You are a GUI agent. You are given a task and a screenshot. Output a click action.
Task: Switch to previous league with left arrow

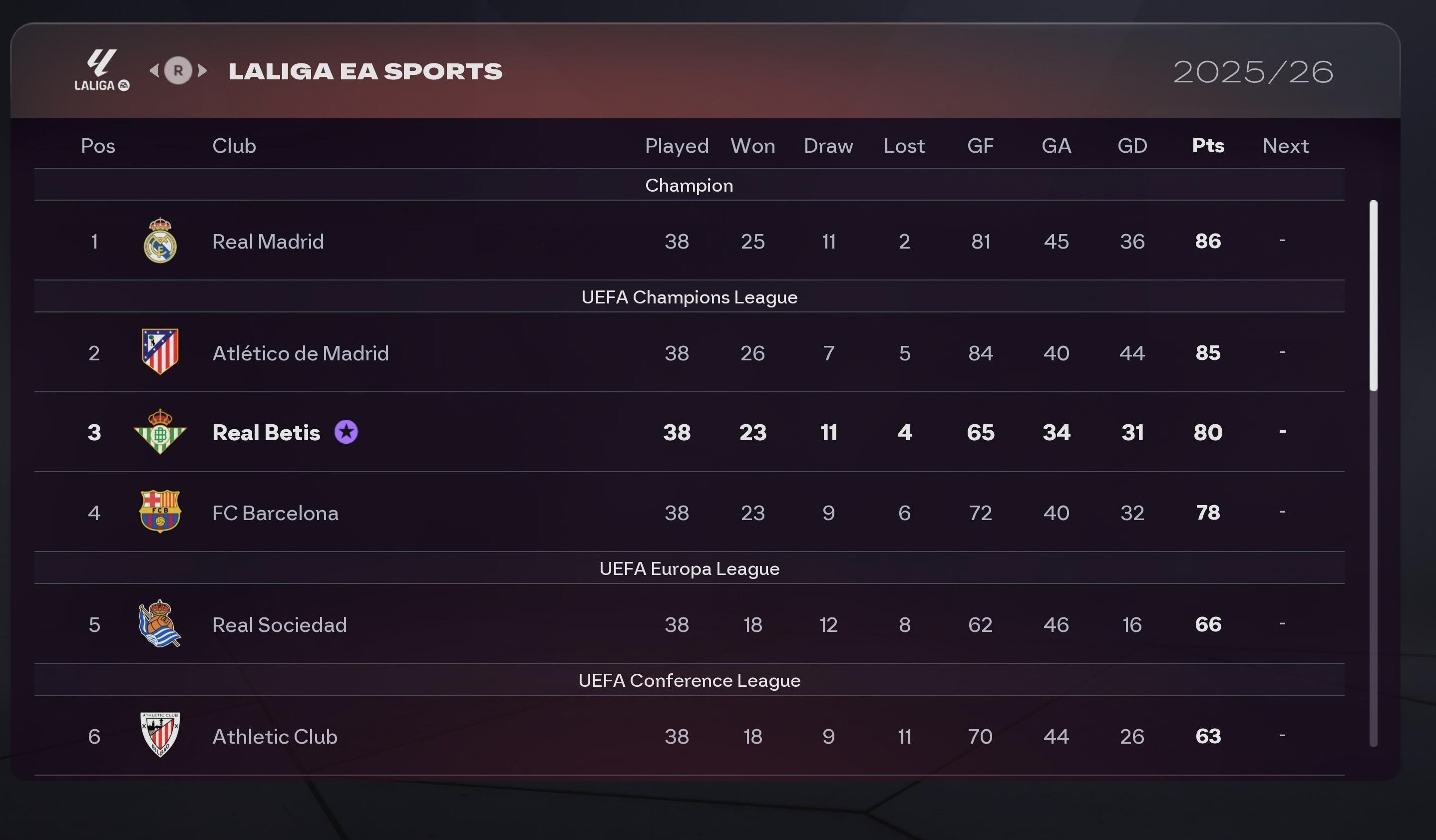[x=154, y=70]
